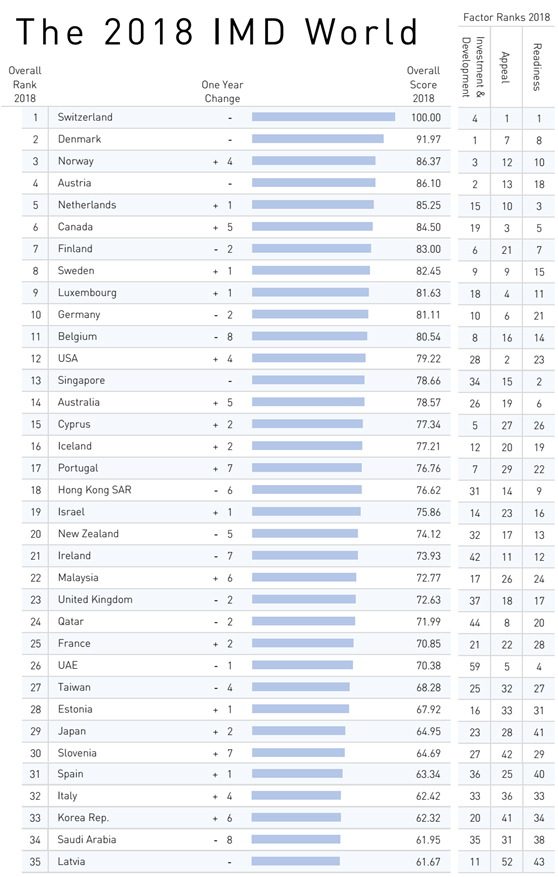Click Norway's score bar

(x=314, y=161)
